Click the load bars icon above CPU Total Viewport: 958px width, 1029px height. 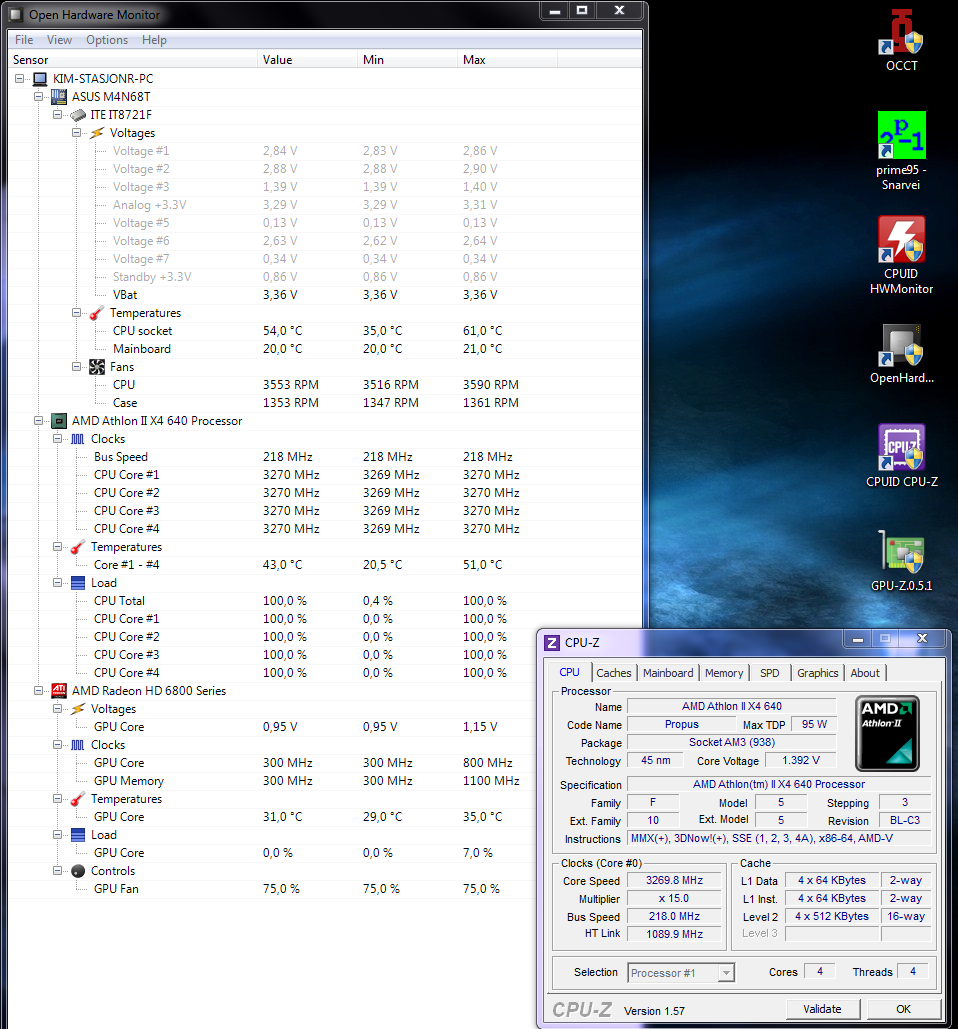pyautogui.click(x=78, y=583)
